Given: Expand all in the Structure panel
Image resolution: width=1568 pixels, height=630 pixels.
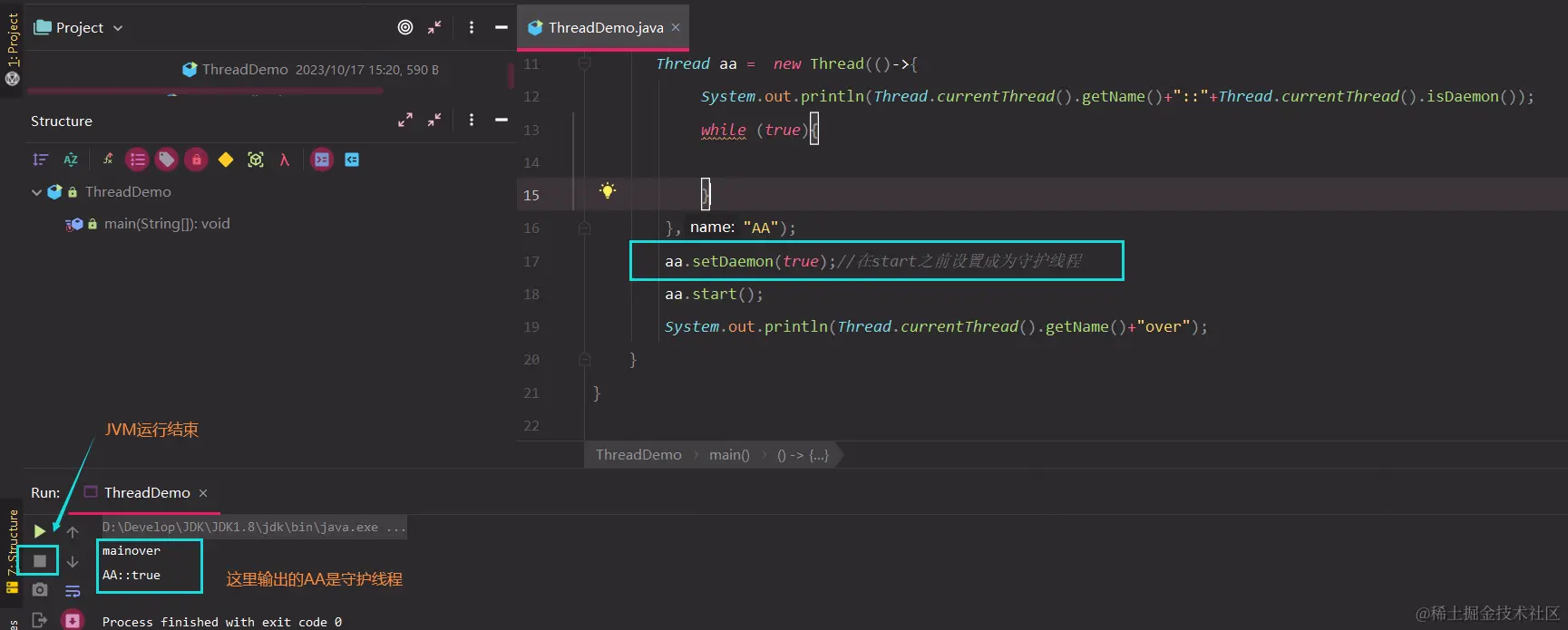Looking at the screenshot, I should click(x=405, y=120).
